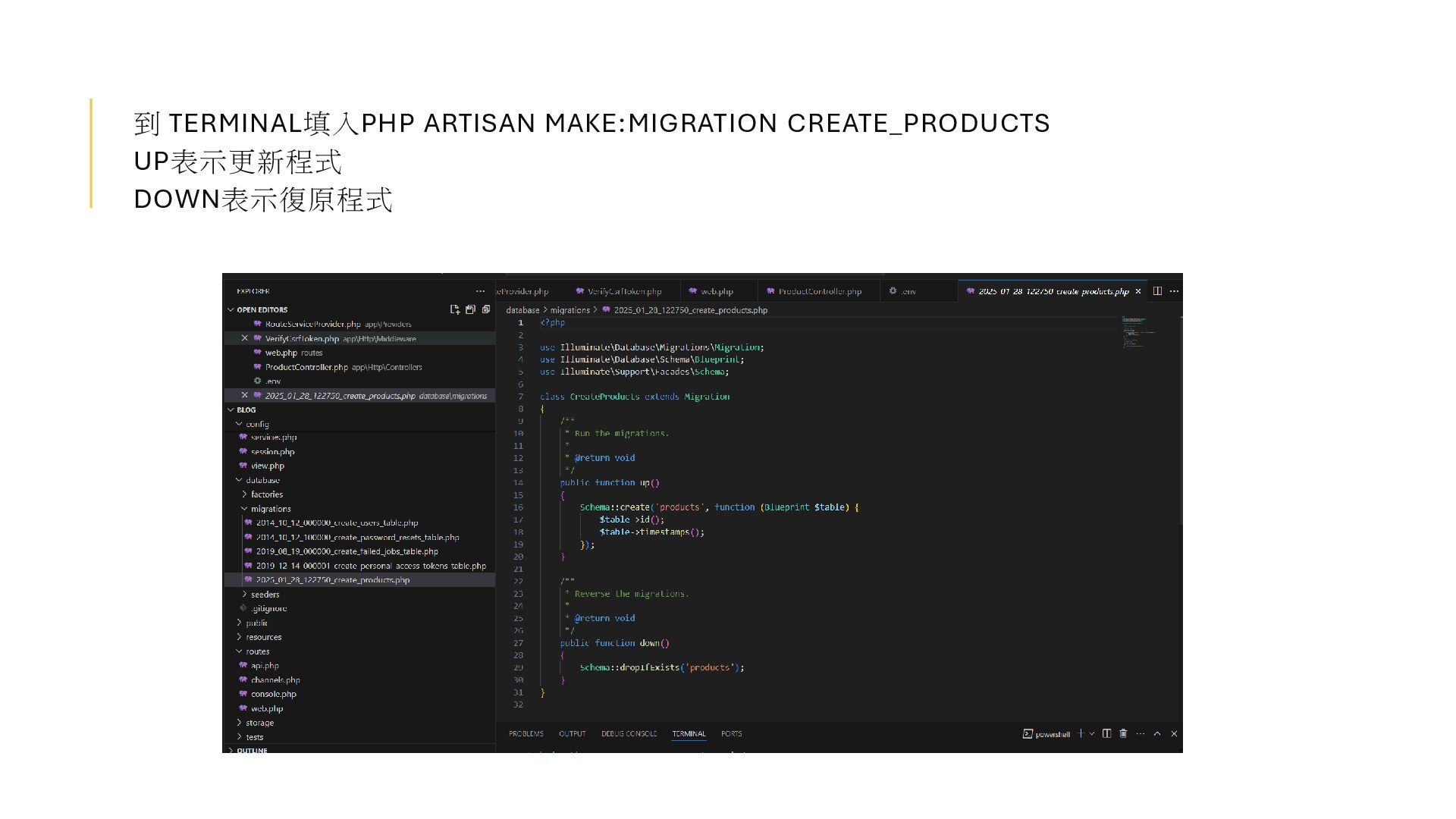Close the terminal panel

[1174, 733]
